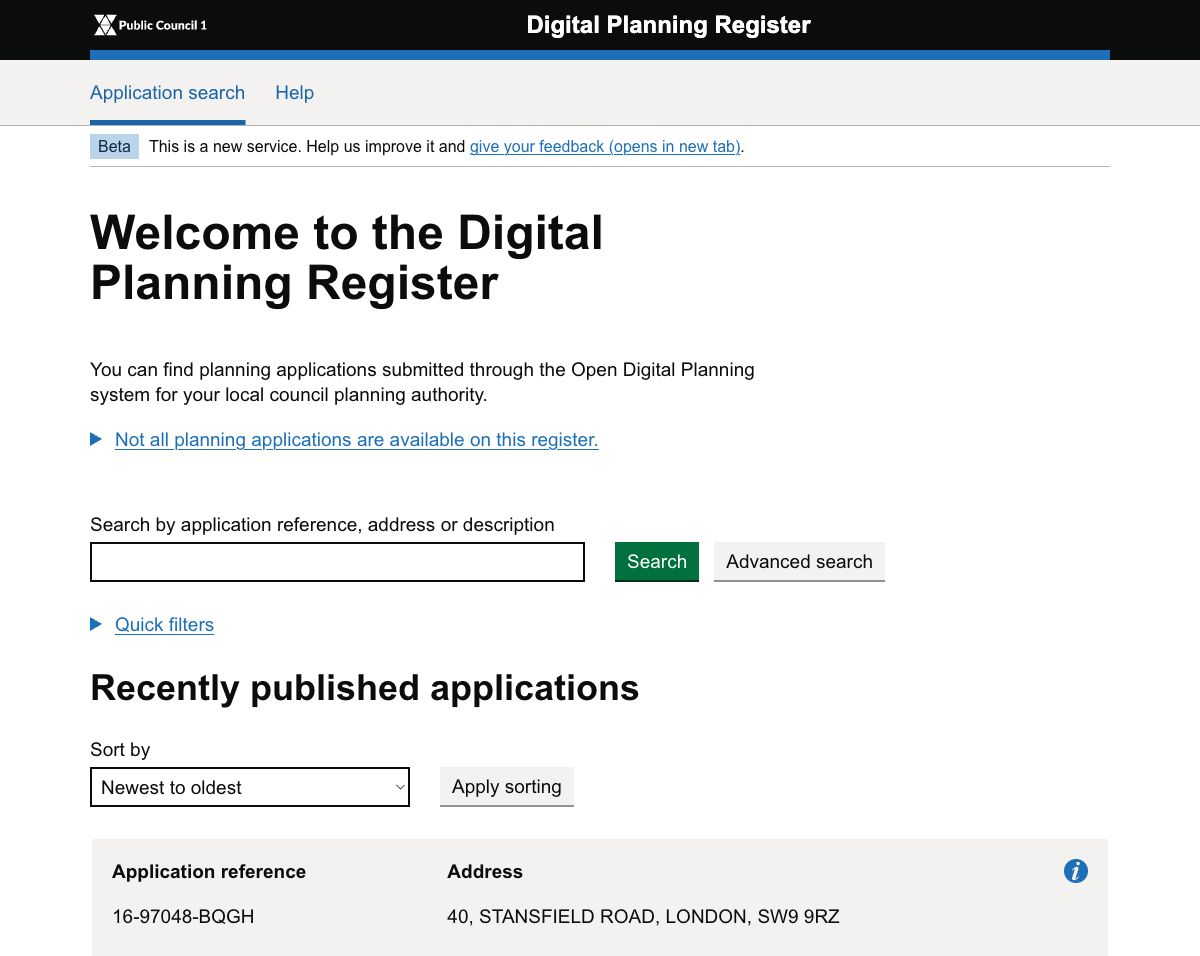The width and height of the screenshot is (1200, 956).
Task: Click the blue triangle beside Quick filters
Action: click(96, 624)
